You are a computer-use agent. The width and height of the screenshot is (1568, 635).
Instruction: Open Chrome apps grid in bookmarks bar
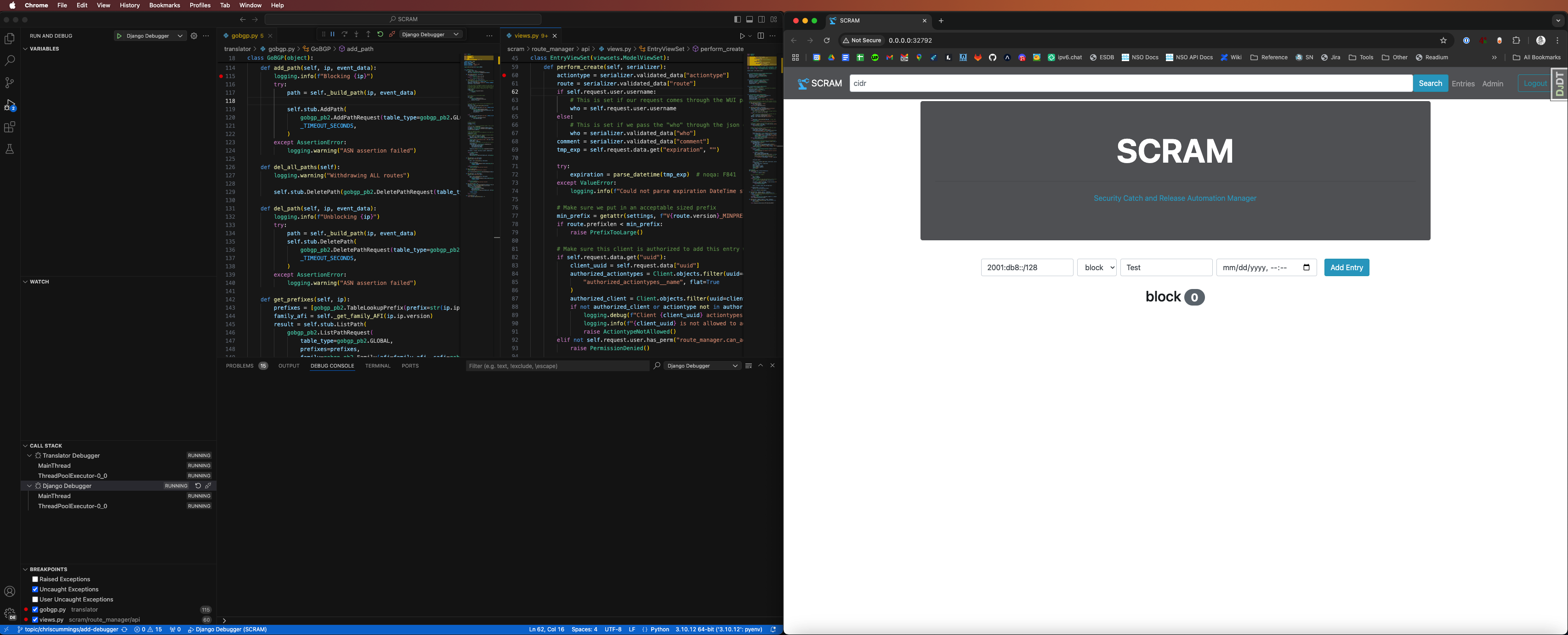[795, 58]
